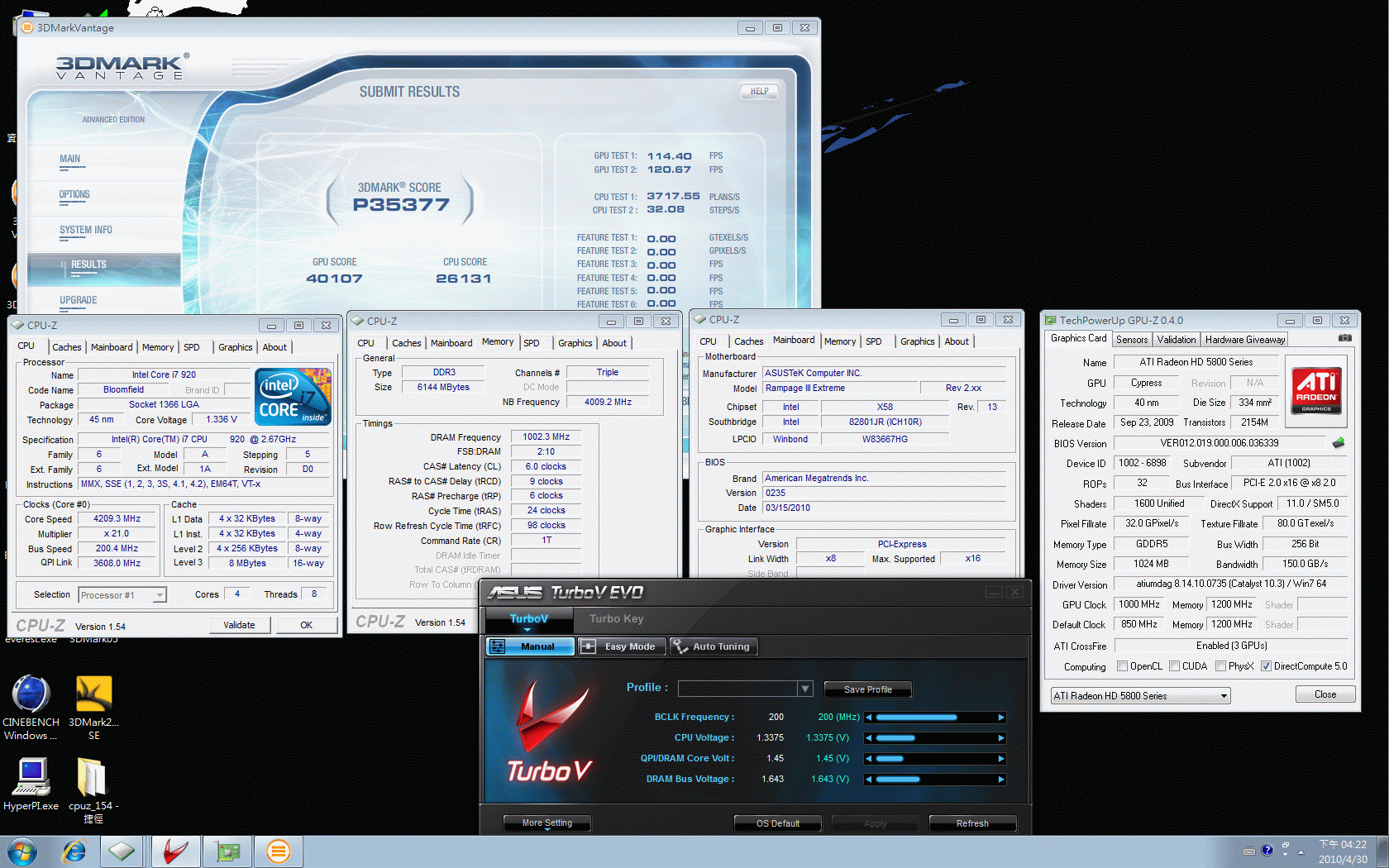Click OK button in CPU-Z
Viewport: 1389px width, 868px height.
[307, 625]
